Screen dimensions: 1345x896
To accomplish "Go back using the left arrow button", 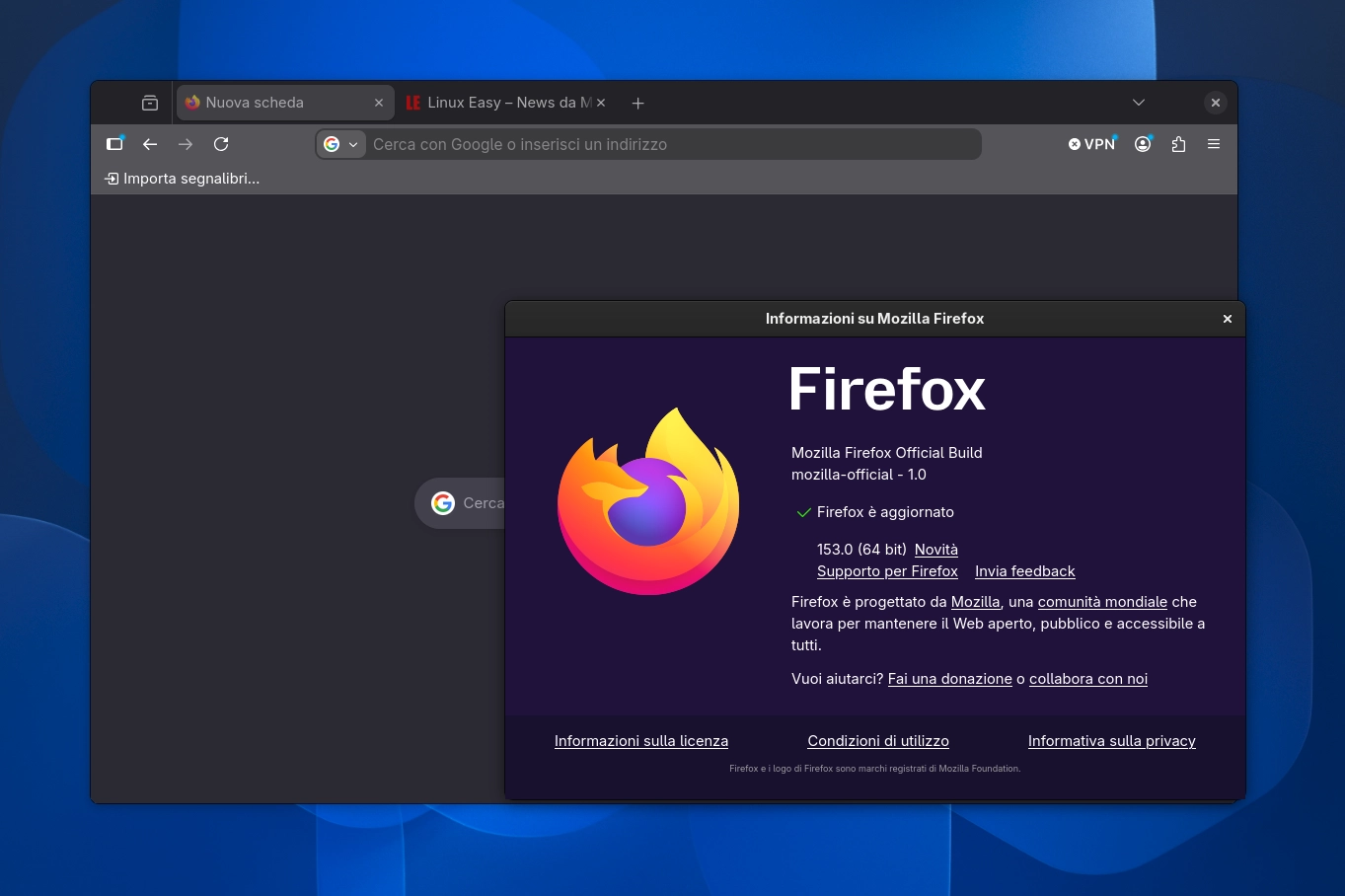I will [x=150, y=144].
